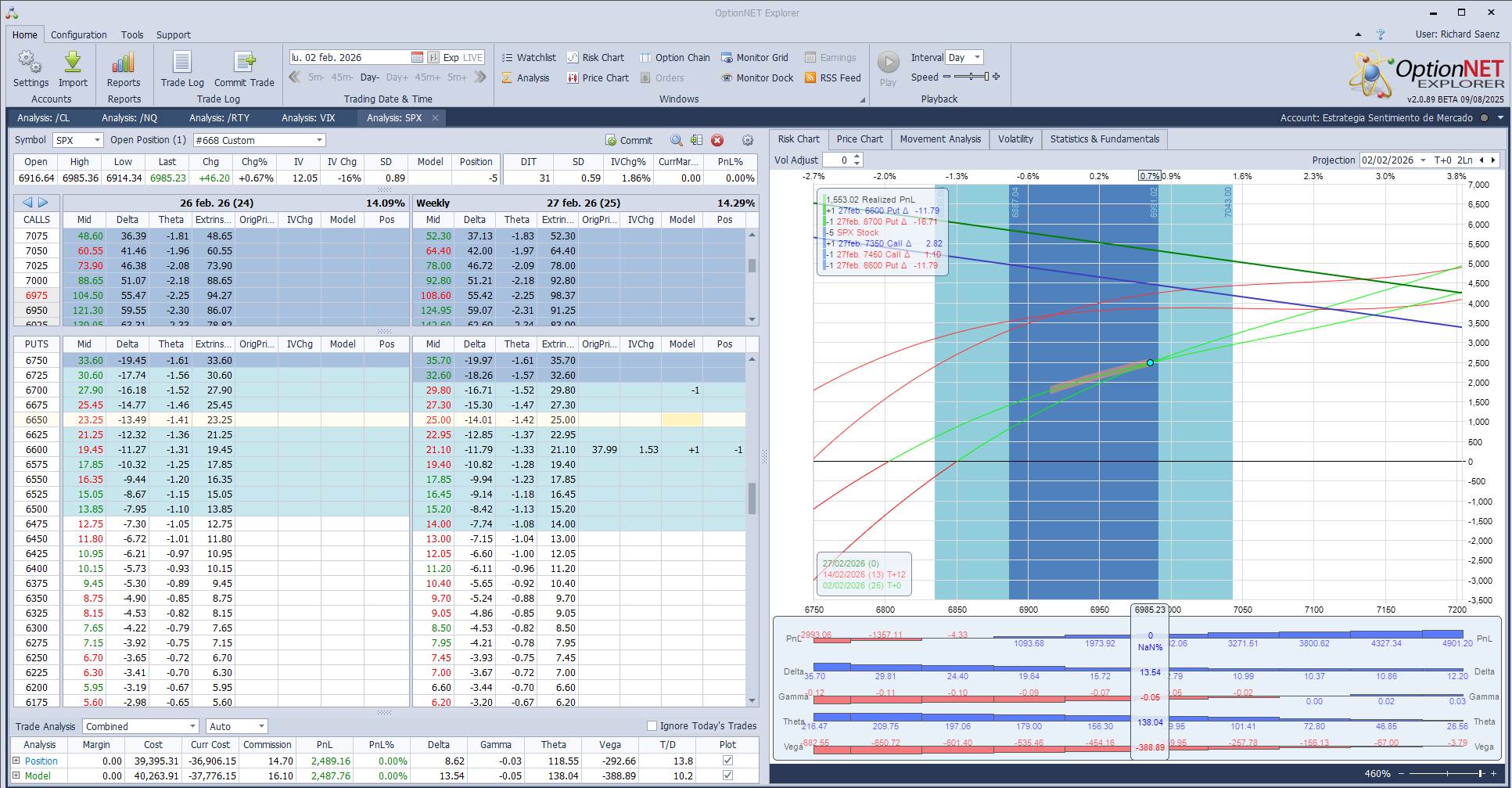Screen dimensions: 1512x788
Task: Open the Monitor Grid window
Action: (755, 57)
